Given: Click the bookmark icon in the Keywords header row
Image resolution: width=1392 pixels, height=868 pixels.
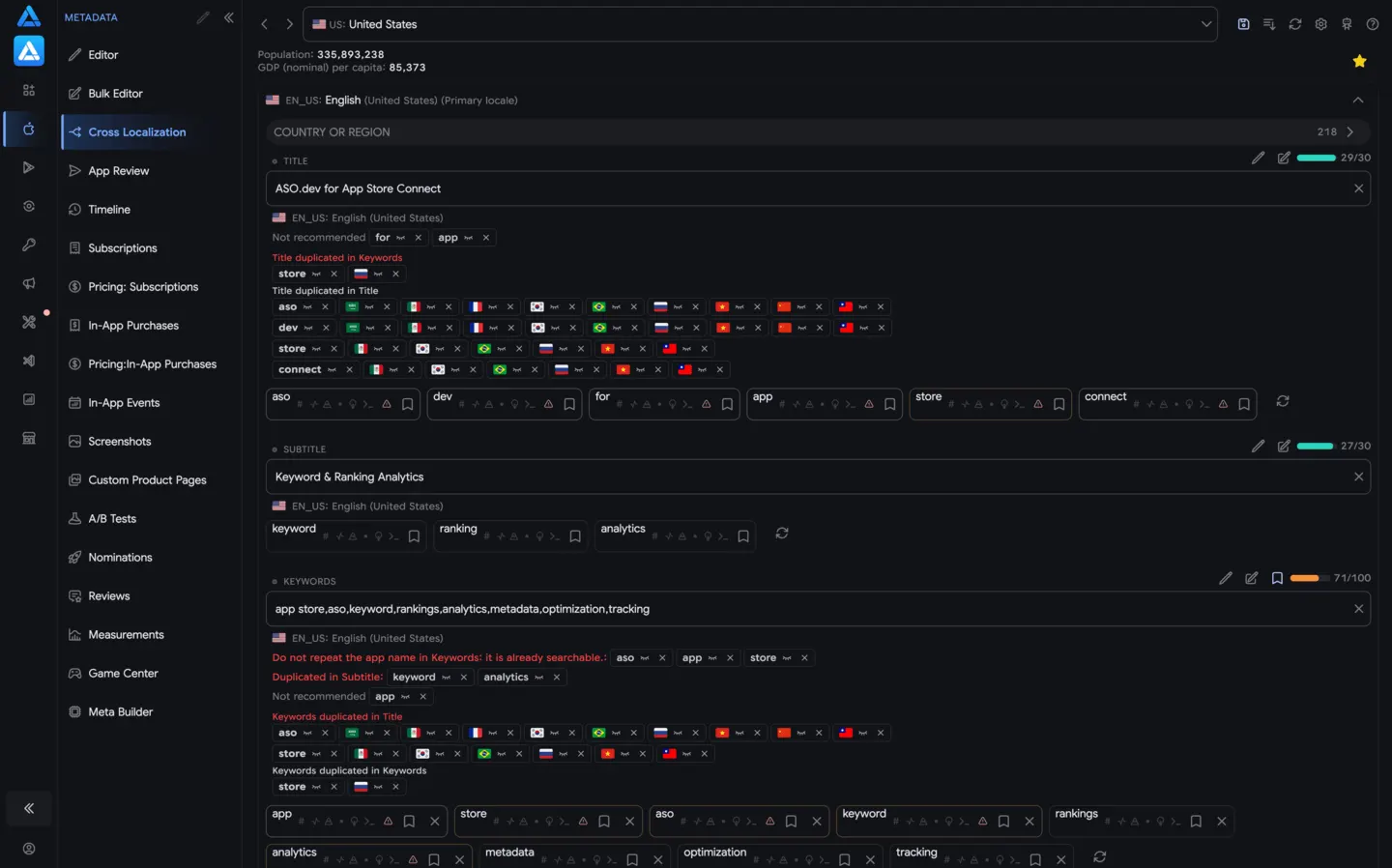Looking at the screenshot, I should pyautogui.click(x=1277, y=578).
